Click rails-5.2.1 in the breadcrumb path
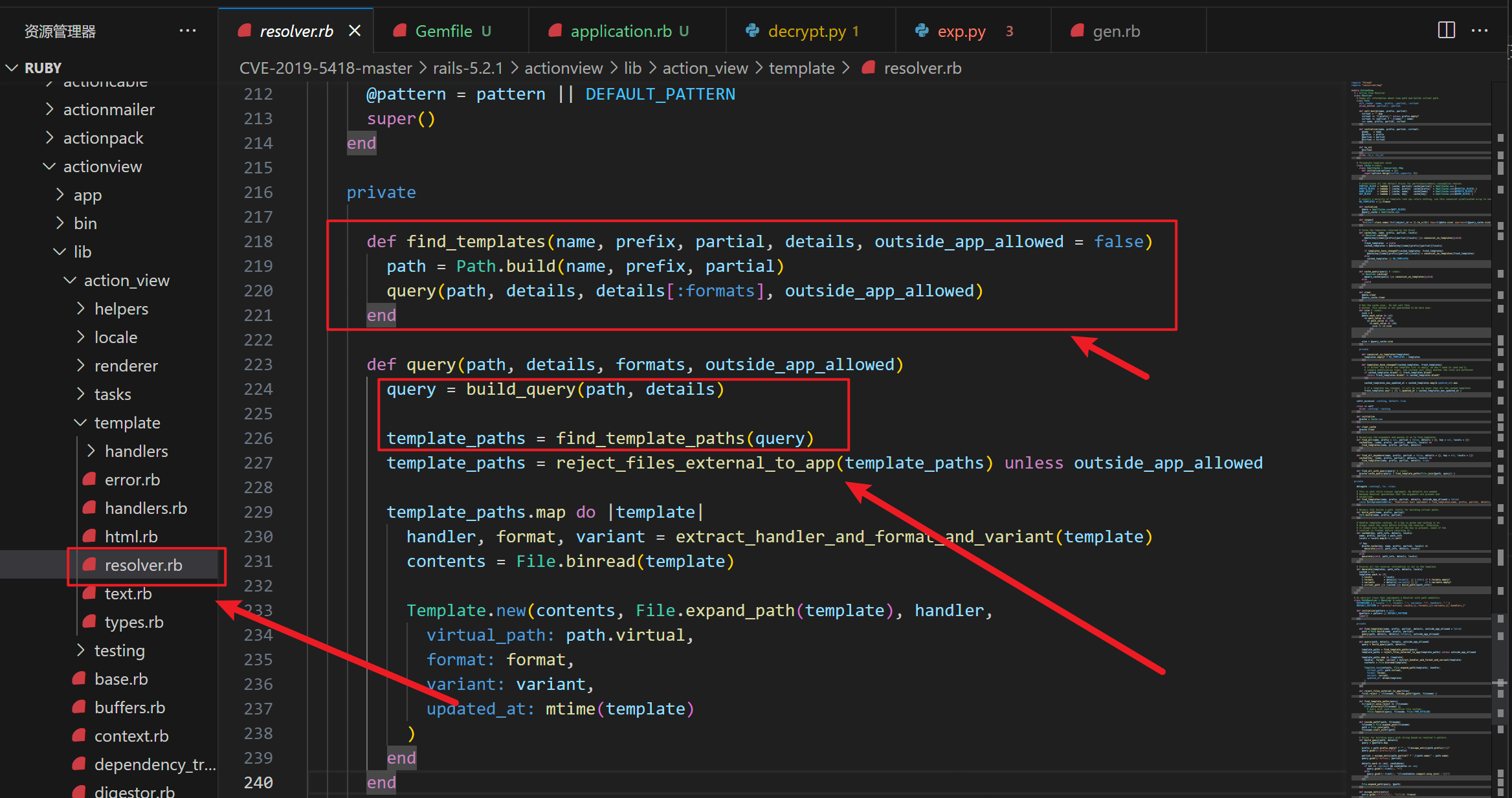 pos(467,68)
